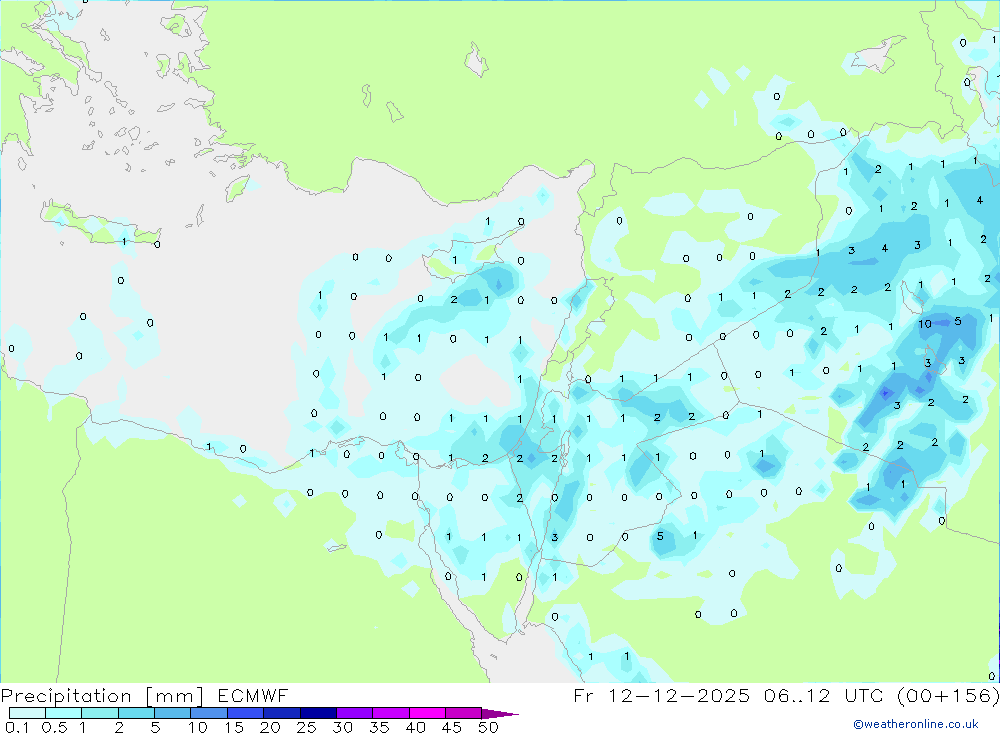This screenshot has height=733, width=1000.
Task: Select the legend label 45
Action: pos(452,727)
